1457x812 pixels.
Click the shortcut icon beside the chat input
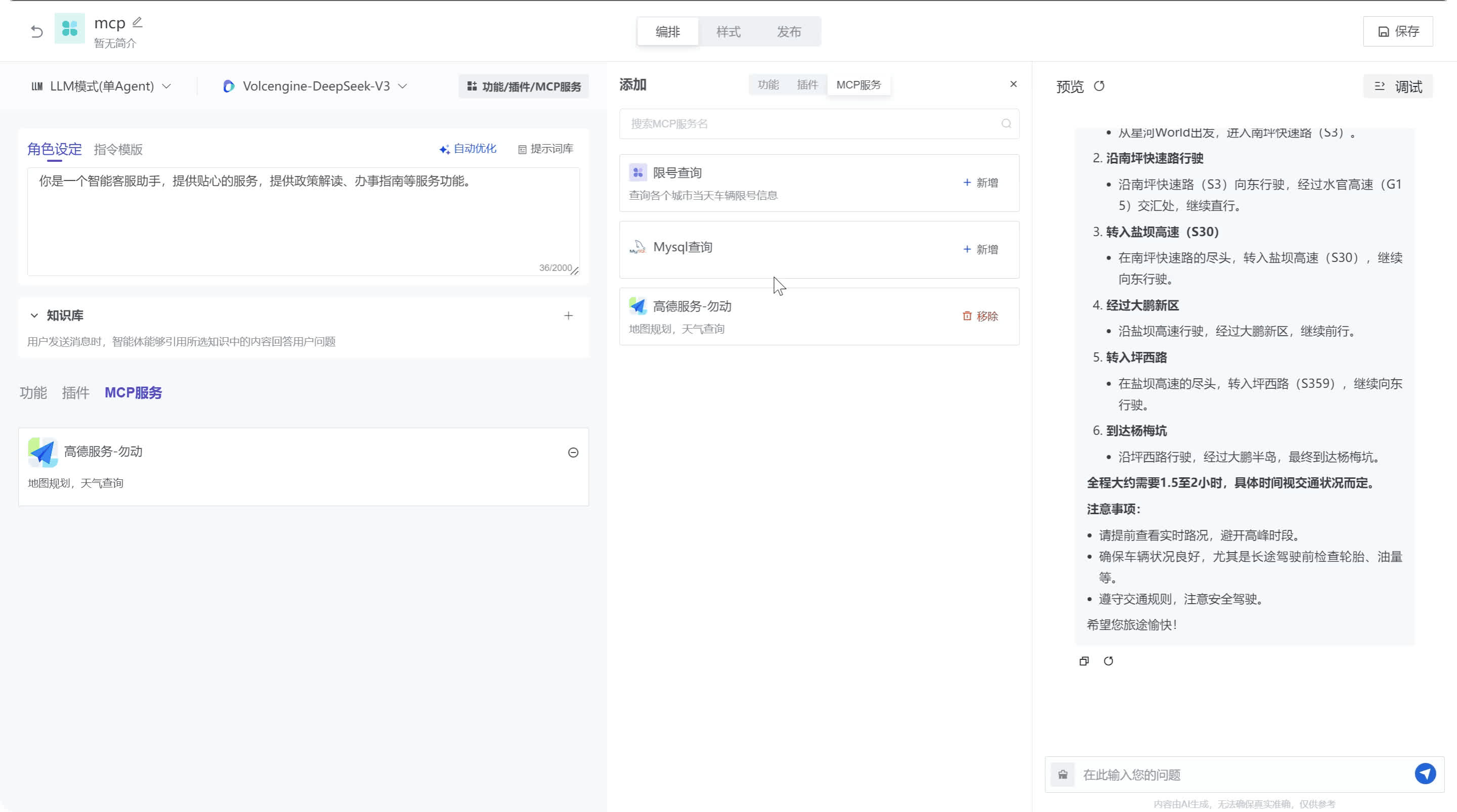coord(1063,774)
